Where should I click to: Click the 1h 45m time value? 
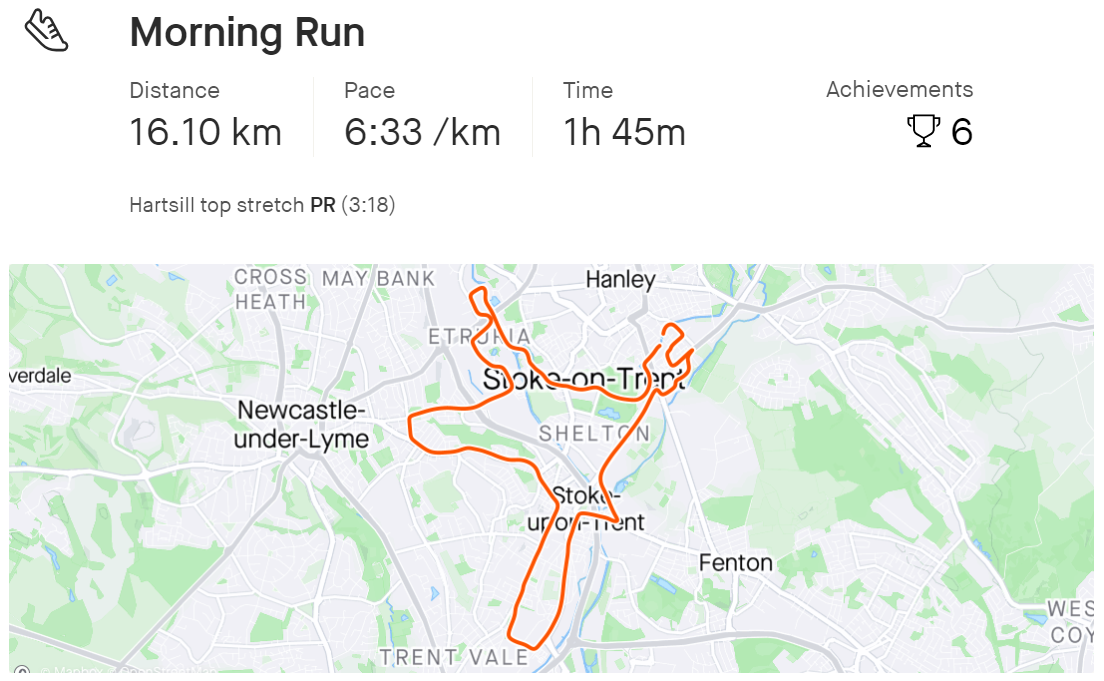click(x=624, y=132)
